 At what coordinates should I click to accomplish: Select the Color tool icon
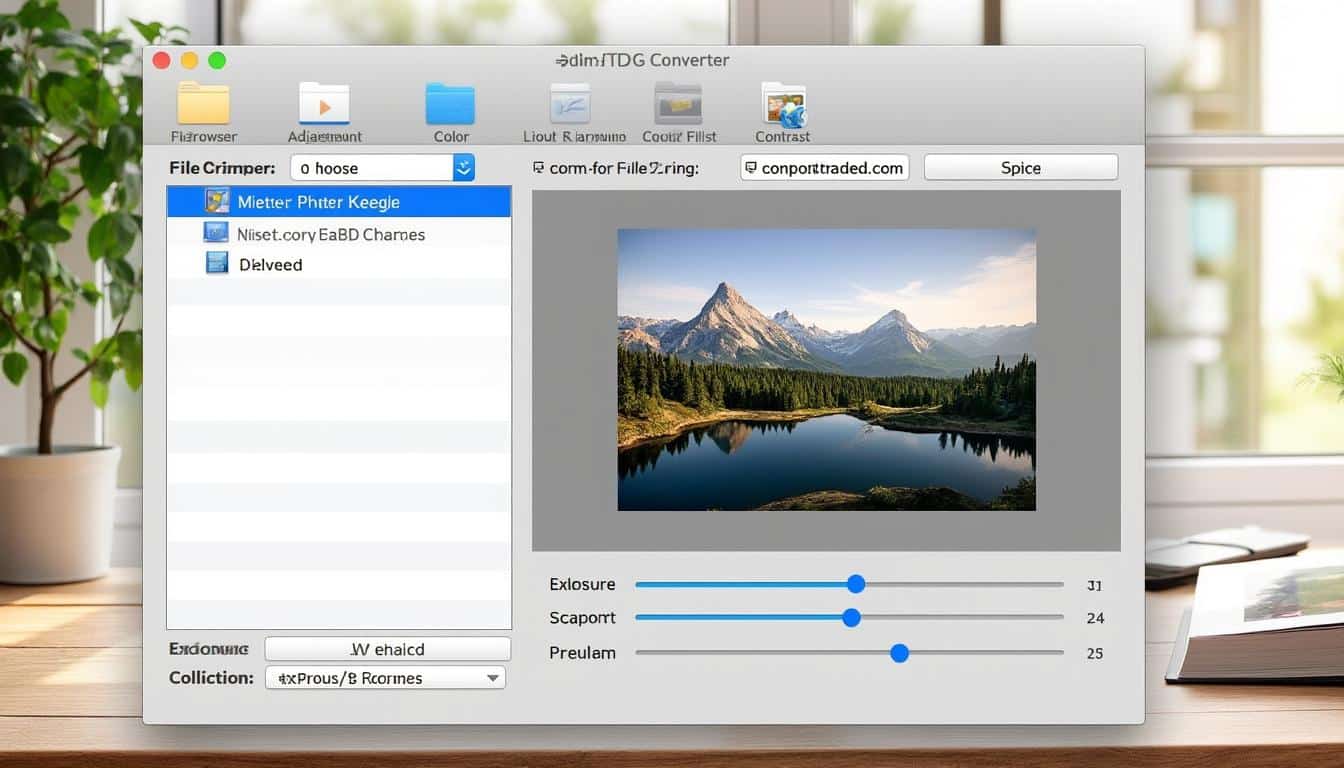450,103
